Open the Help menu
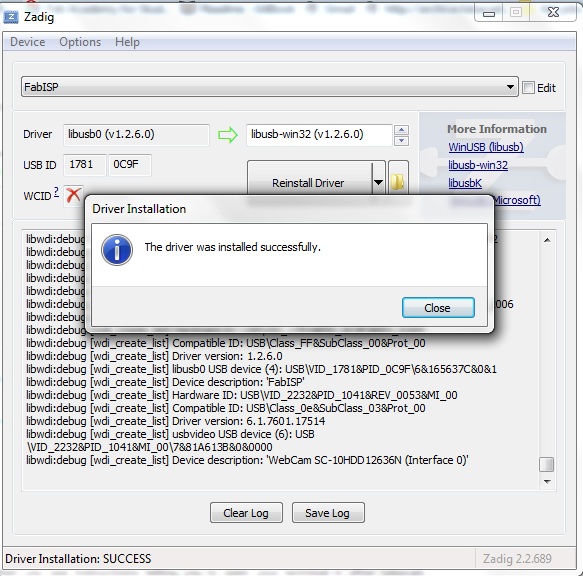The image size is (583, 576). click(x=127, y=42)
